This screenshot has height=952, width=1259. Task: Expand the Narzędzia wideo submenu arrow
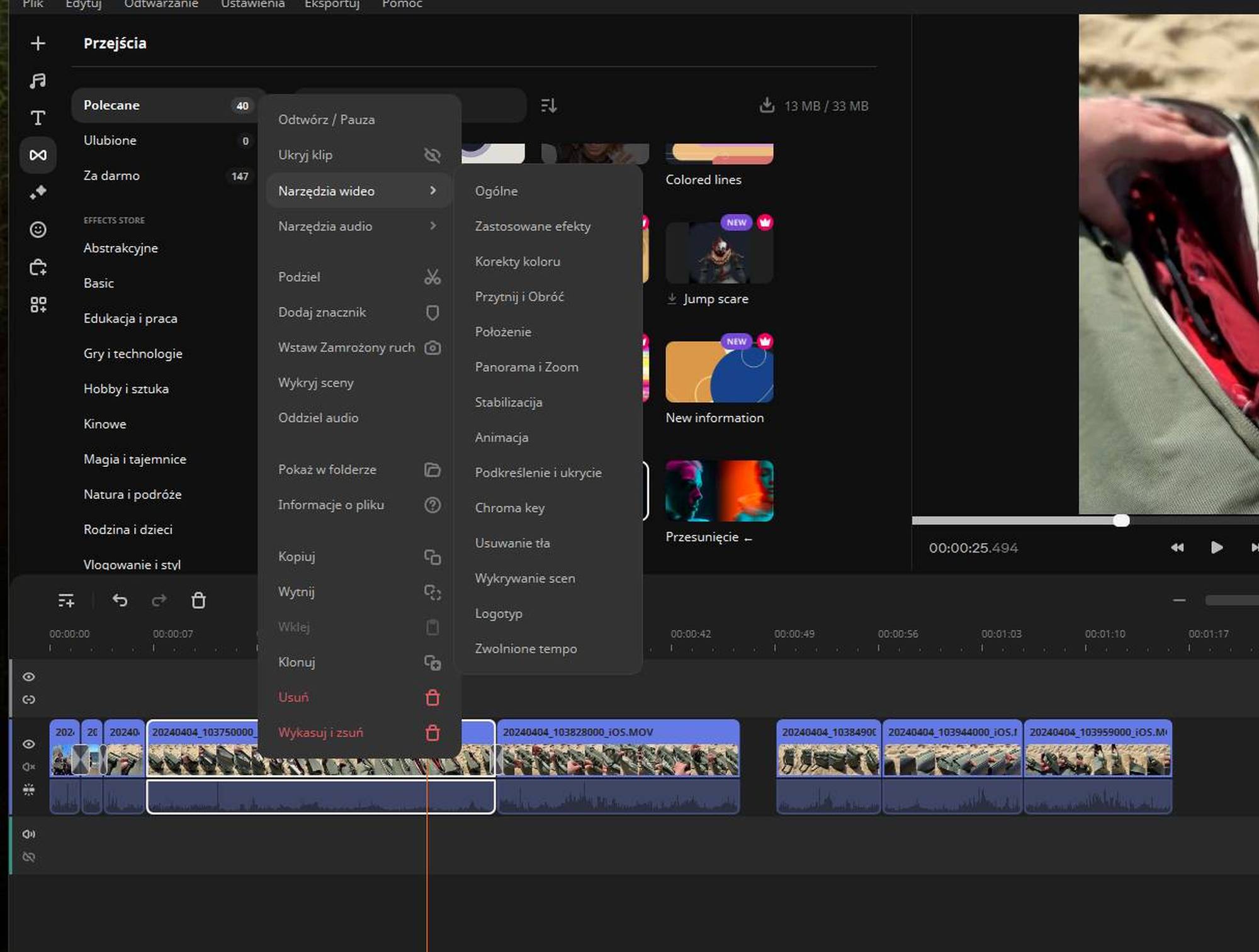[x=432, y=191]
